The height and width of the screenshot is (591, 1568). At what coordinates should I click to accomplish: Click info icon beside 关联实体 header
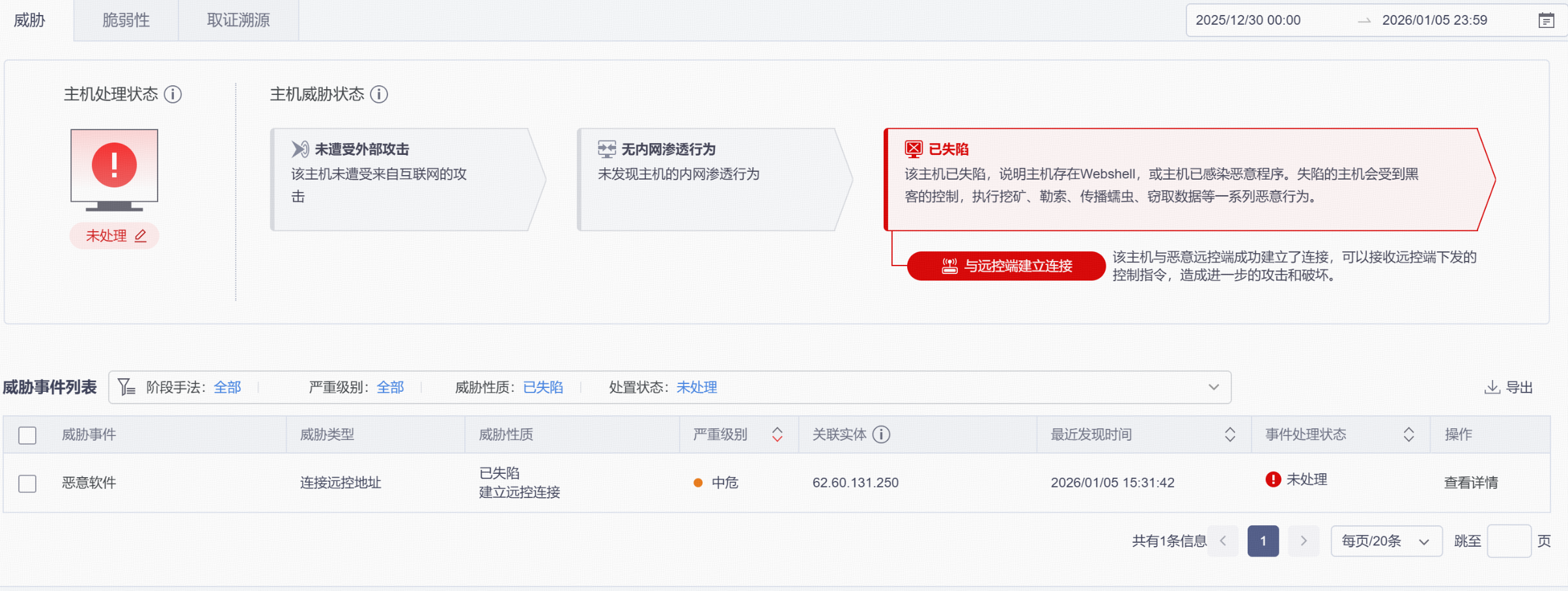pos(881,434)
